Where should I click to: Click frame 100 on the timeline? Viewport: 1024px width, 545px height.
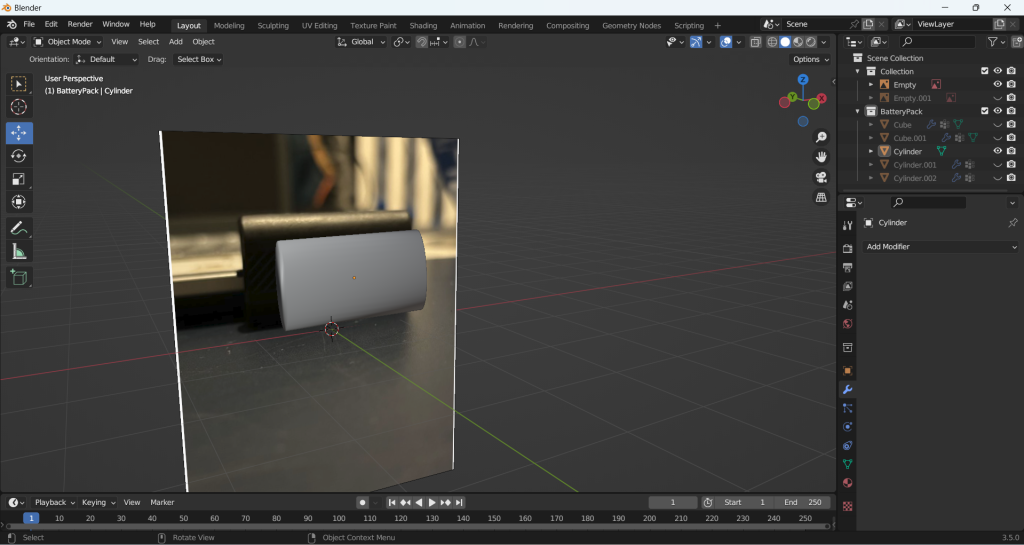(x=339, y=518)
